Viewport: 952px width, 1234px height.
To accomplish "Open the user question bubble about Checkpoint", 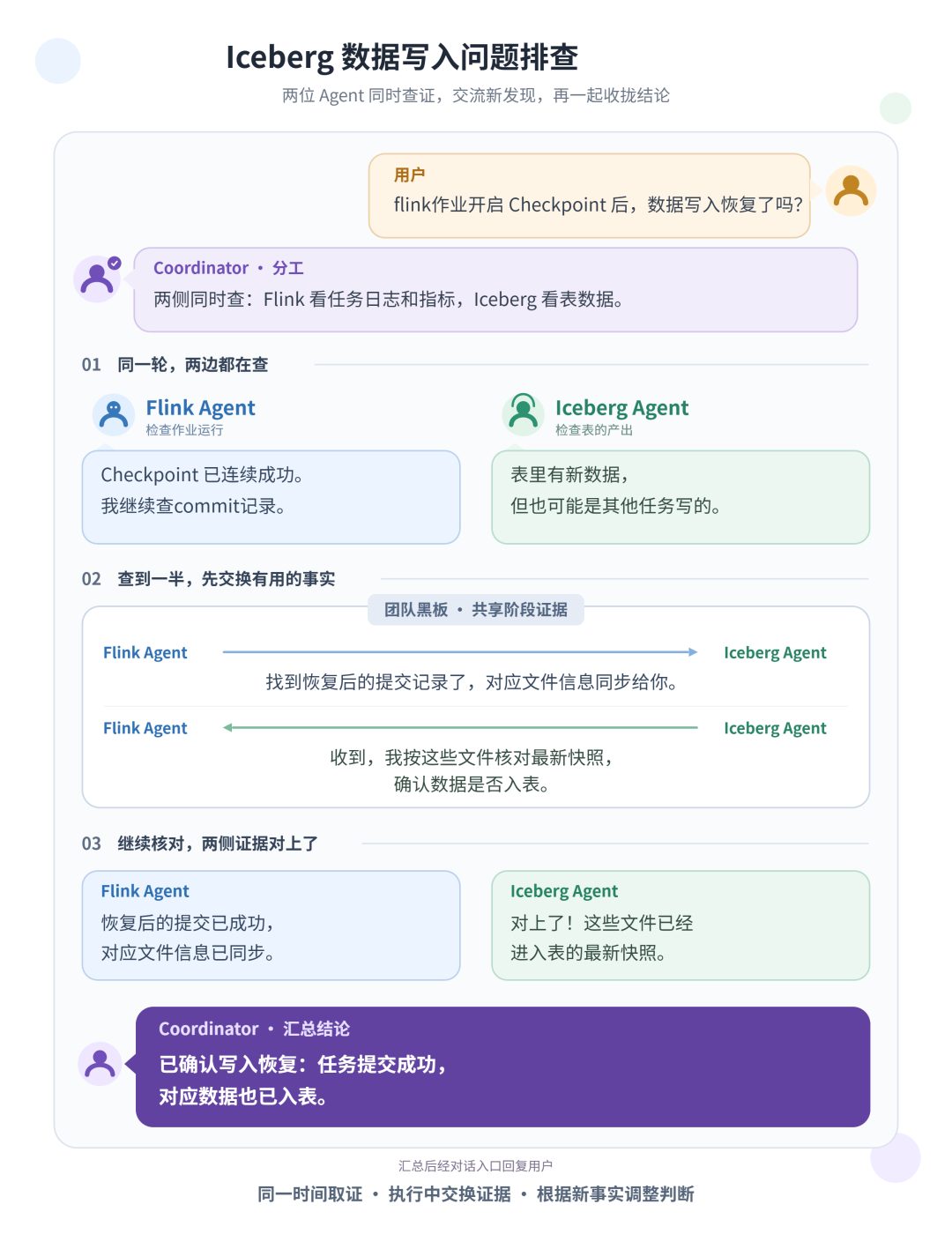I will (x=590, y=196).
